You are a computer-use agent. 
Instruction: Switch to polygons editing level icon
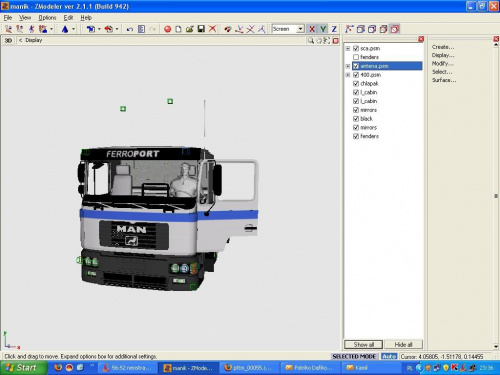[31, 29]
